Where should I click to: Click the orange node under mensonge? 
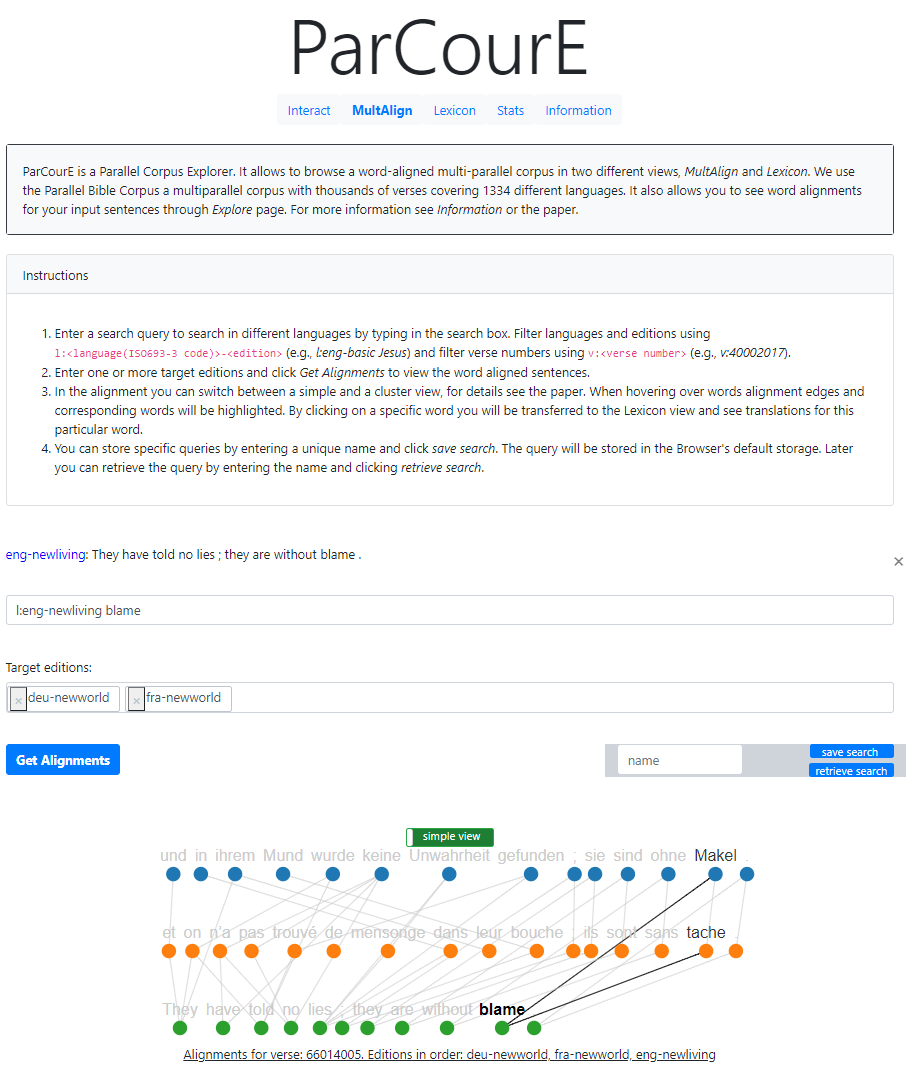(x=388, y=951)
